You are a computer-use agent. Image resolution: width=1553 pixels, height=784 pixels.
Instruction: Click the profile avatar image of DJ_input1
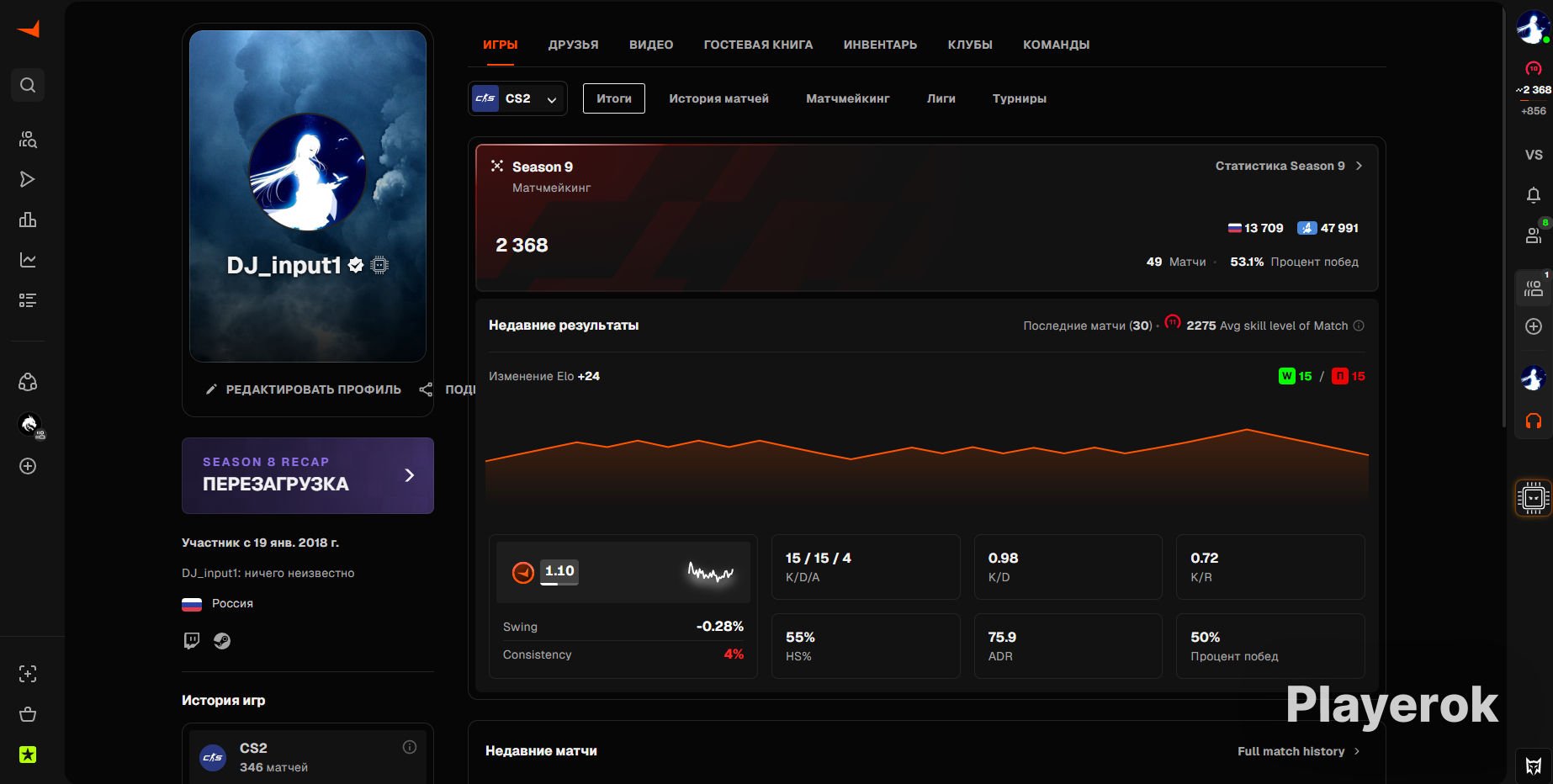point(308,172)
